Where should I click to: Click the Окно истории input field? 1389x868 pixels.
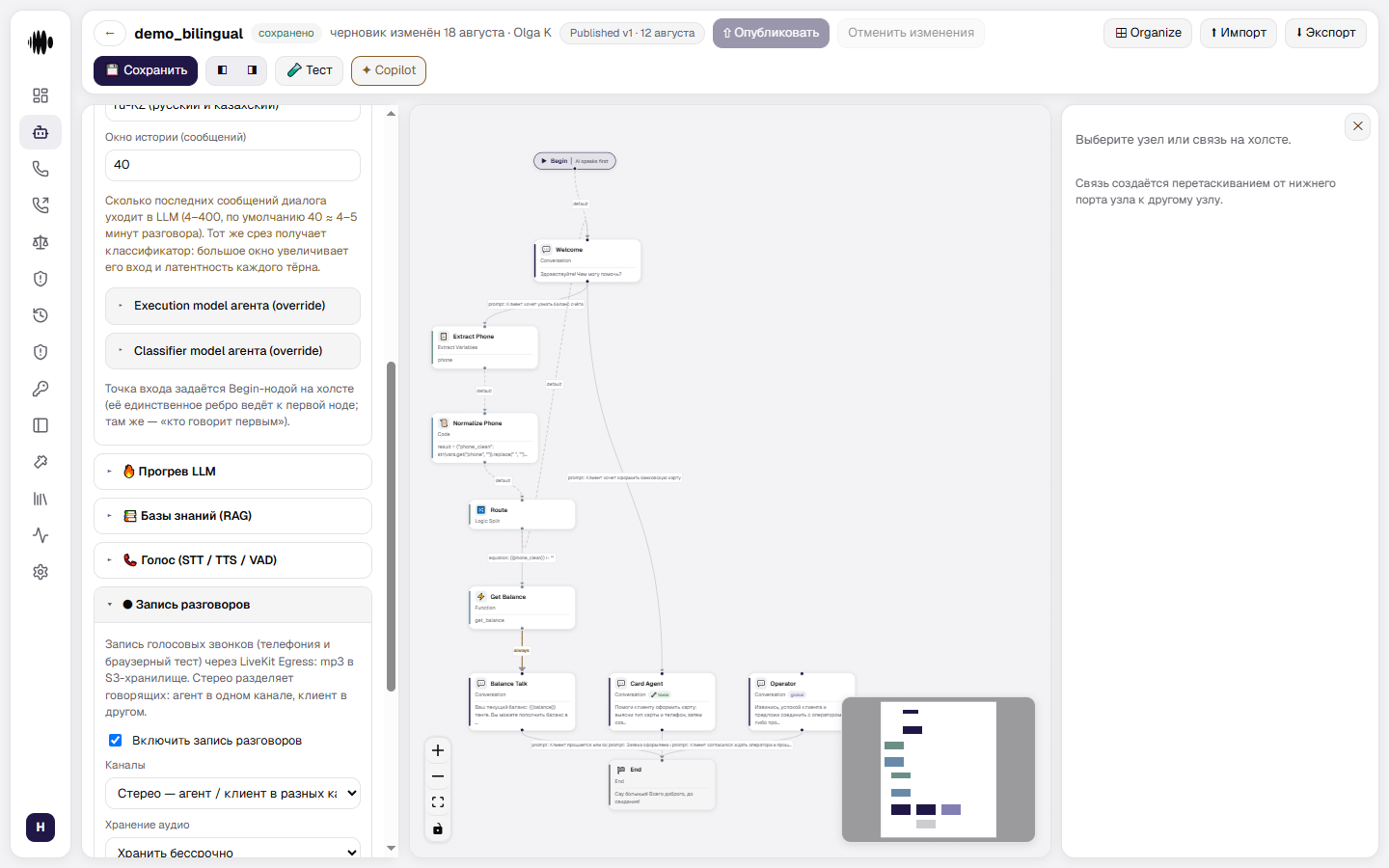(x=232, y=165)
